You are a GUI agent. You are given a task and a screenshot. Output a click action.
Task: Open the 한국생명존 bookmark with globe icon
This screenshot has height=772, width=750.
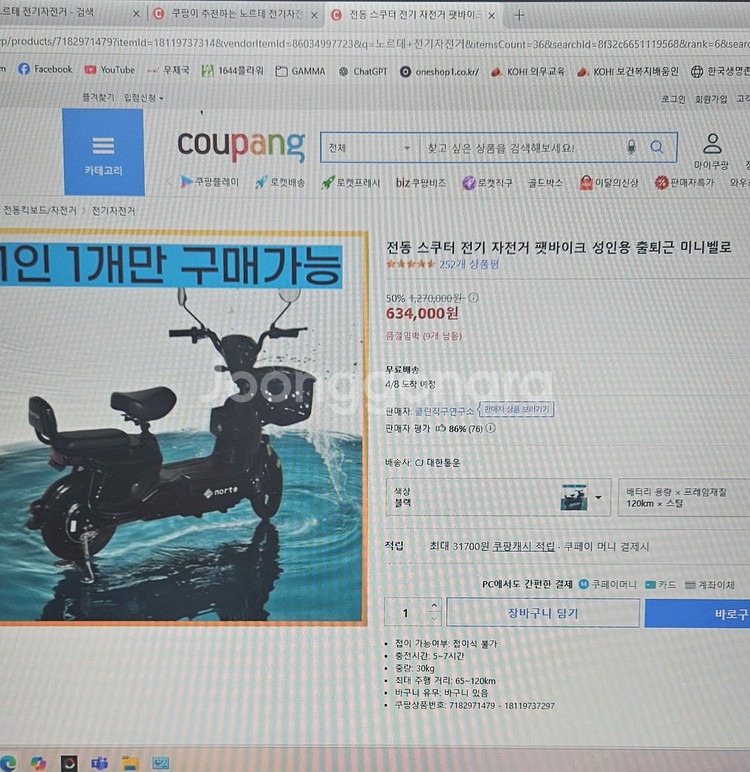click(720, 71)
